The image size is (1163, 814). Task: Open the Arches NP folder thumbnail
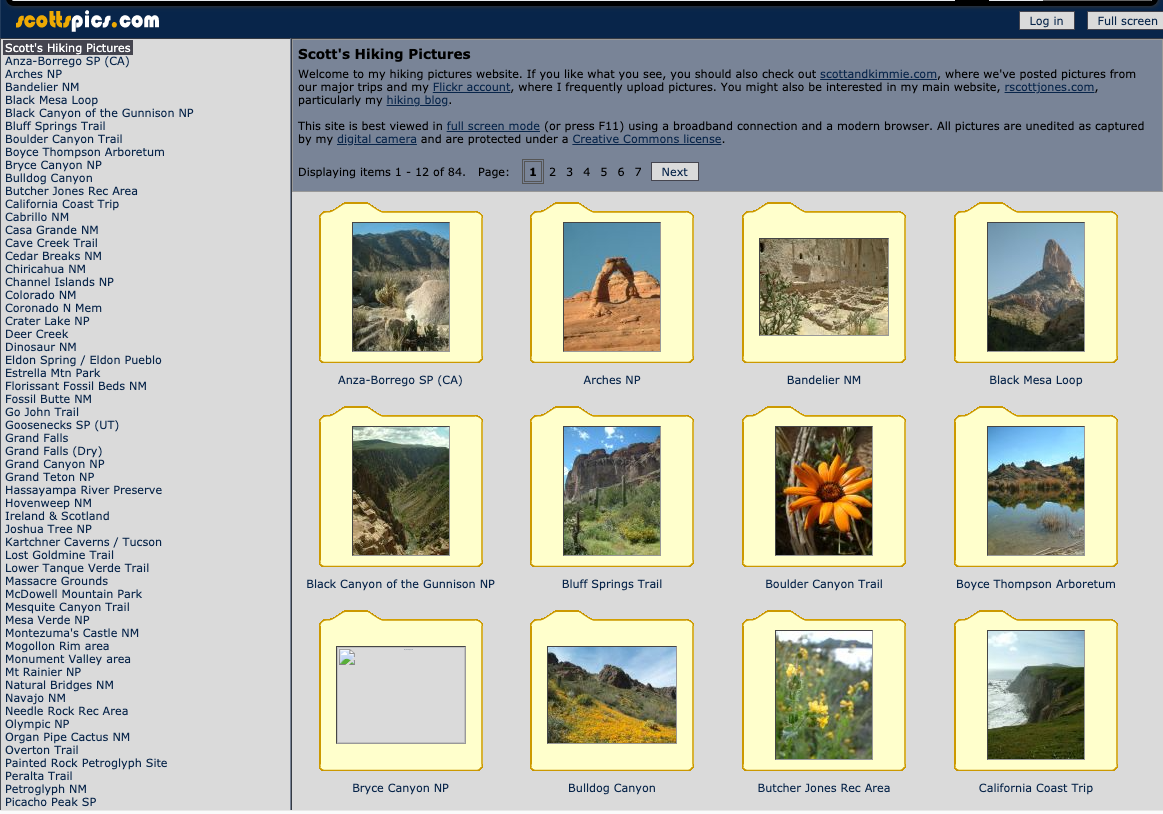pos(612,286)
